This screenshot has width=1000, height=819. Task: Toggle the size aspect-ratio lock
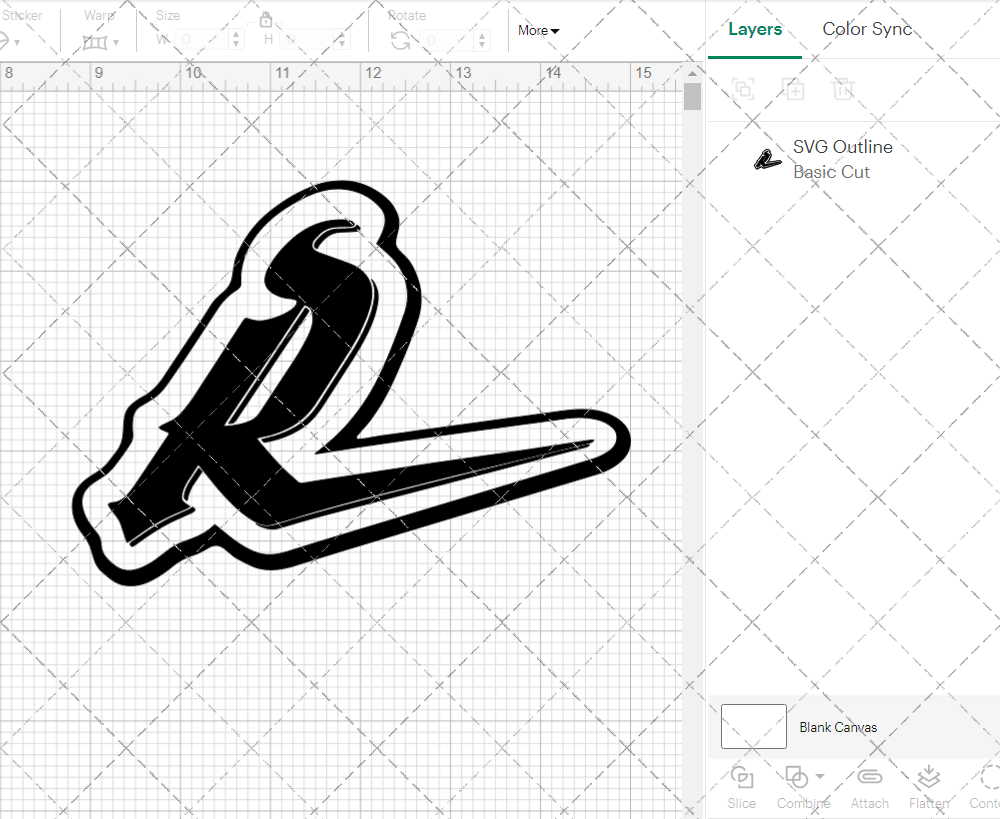(x=266, y=19)
